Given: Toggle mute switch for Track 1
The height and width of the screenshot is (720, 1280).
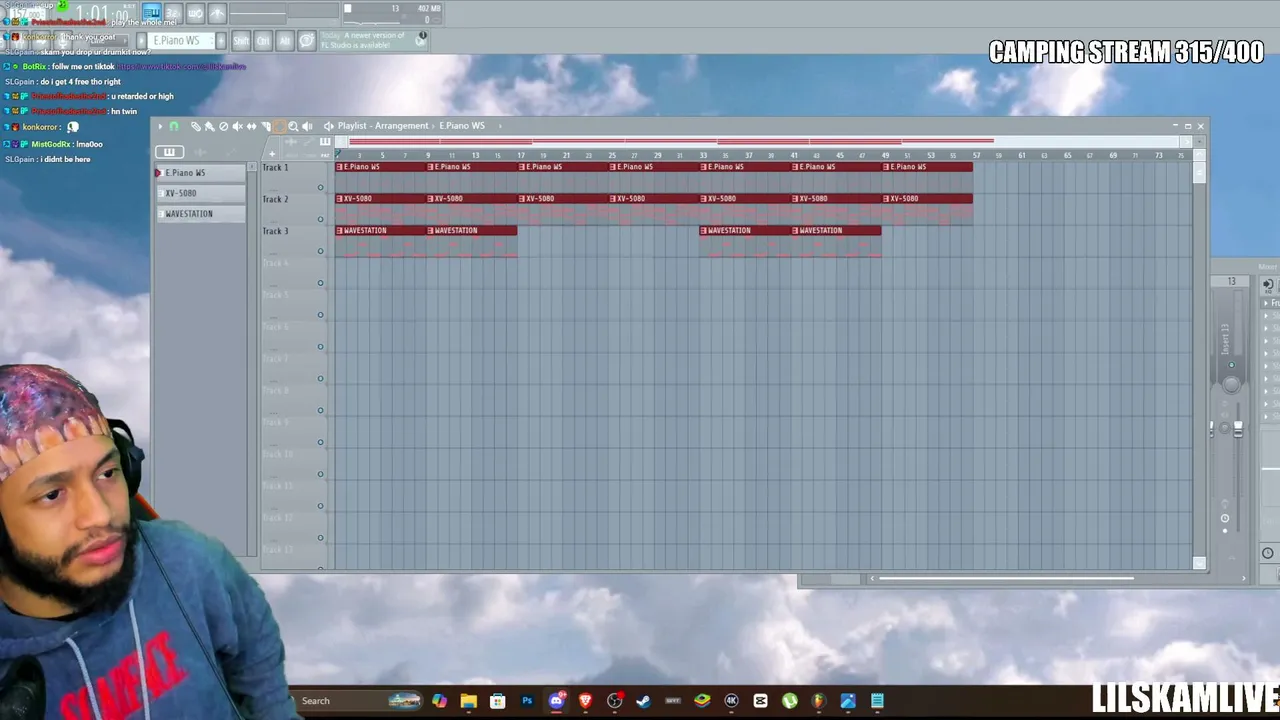Looking at the screenshot, I should coord(321,187).
